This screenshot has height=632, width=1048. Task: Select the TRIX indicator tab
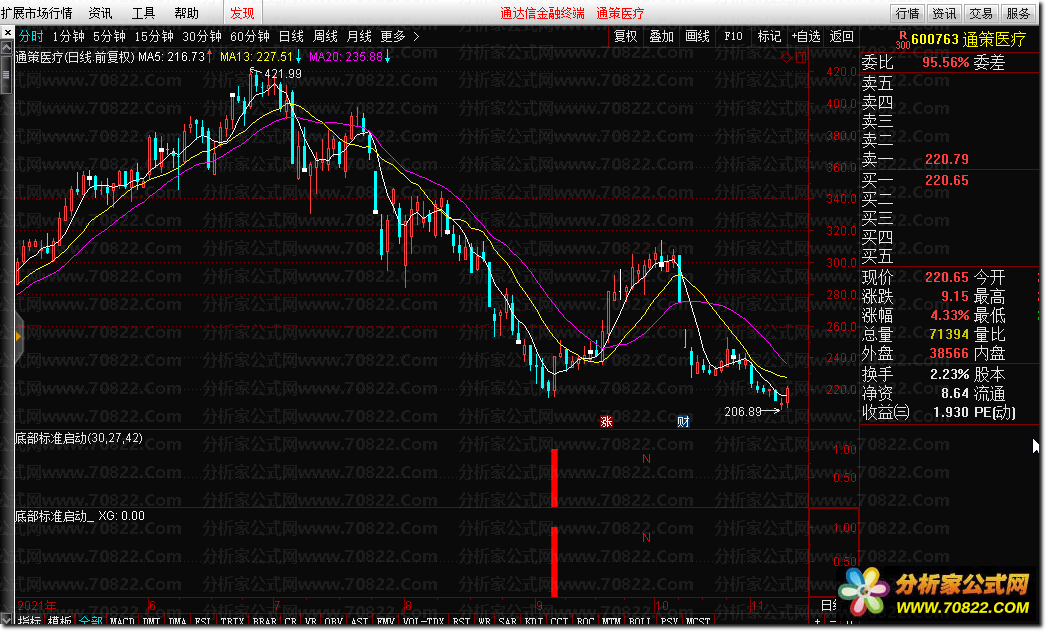[x=232, y=621]
